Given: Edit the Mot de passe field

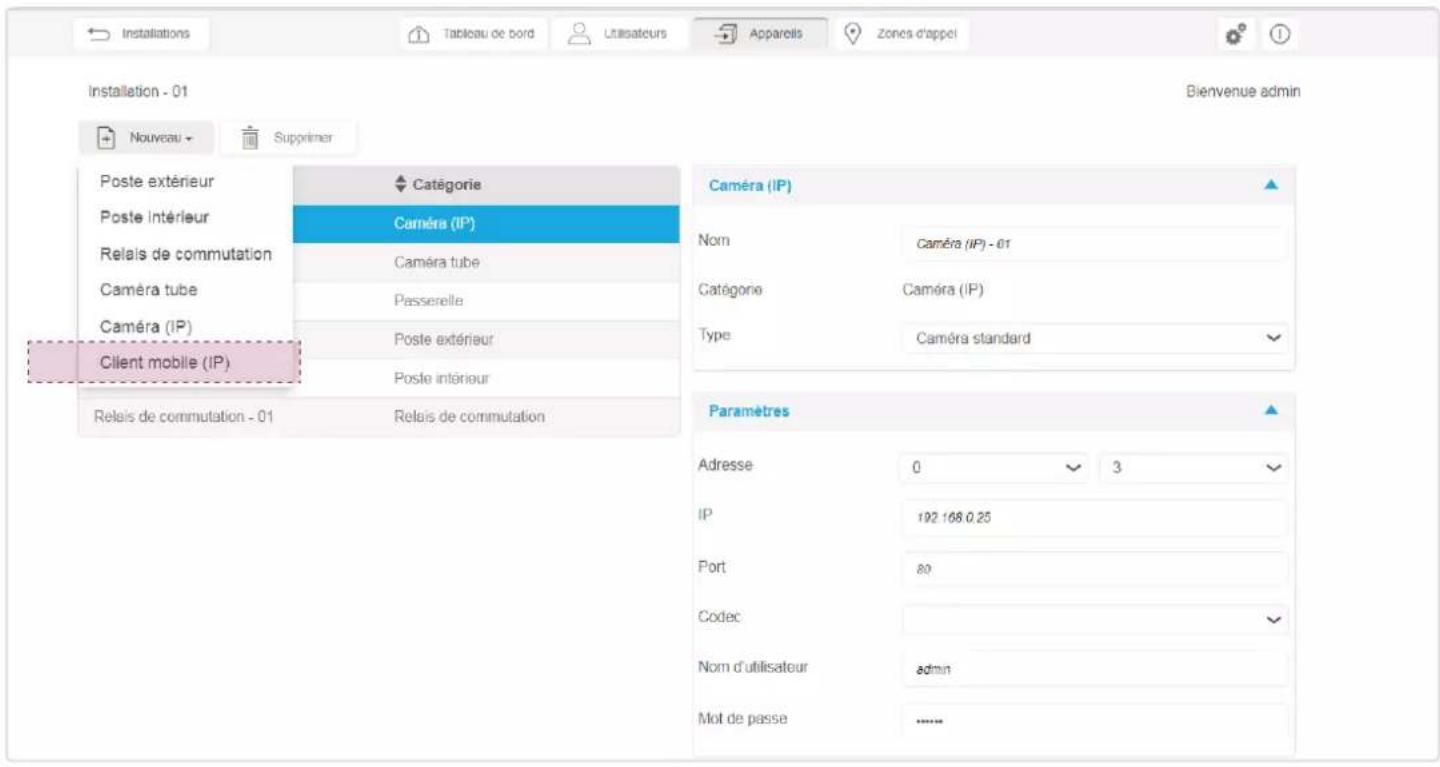Looking at the screenshot, I should (1094, 720).
